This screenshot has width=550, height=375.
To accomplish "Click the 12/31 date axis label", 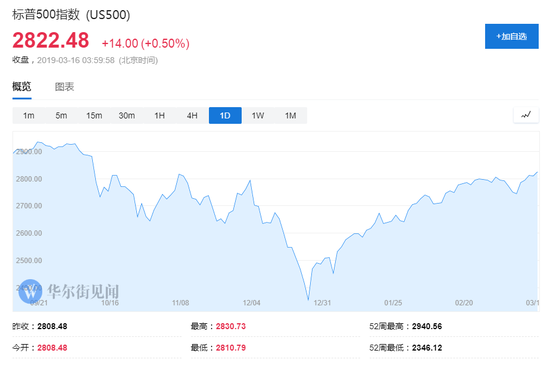I will [322, 303].
